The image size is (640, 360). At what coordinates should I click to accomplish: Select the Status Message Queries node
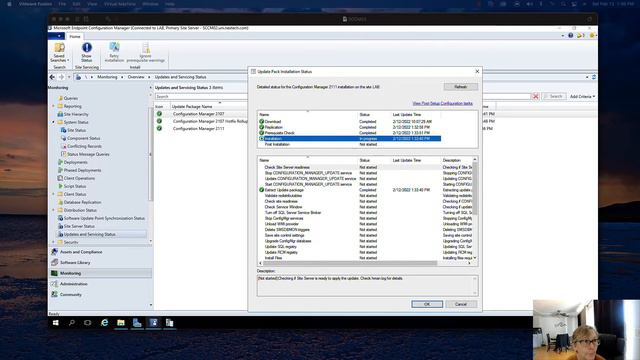tap(88, 154)
